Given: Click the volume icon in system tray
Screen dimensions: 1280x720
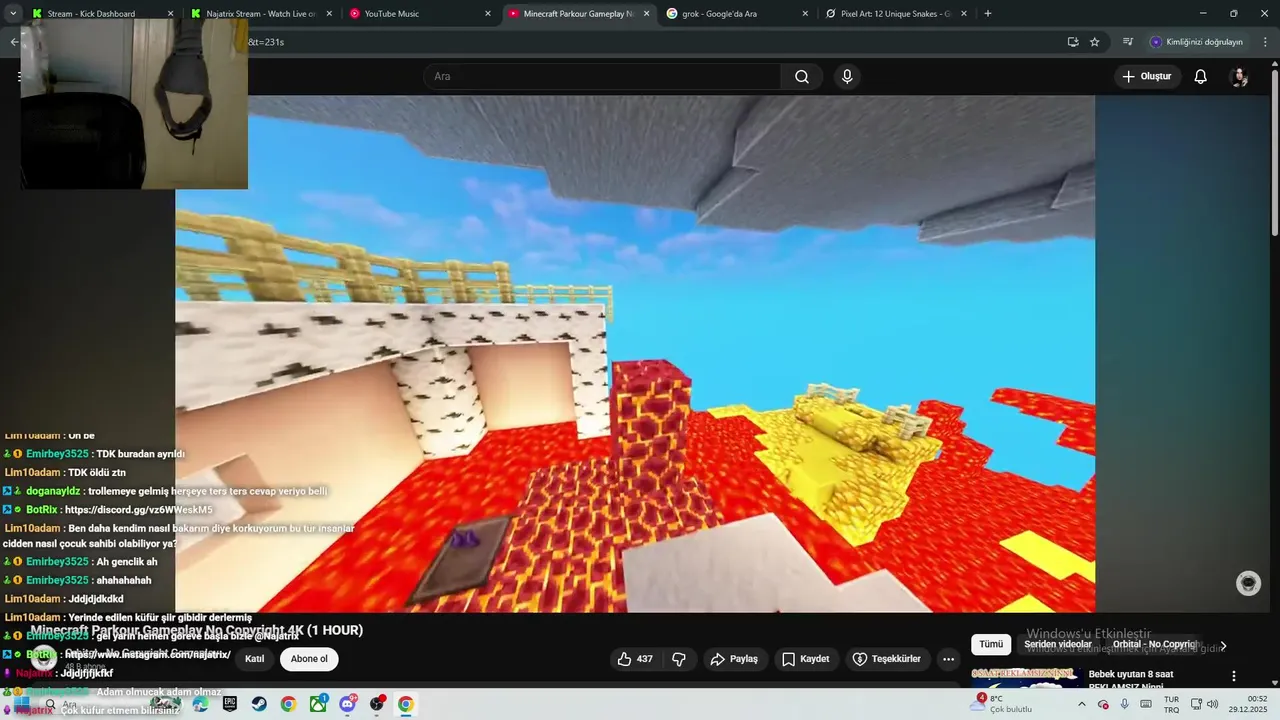Looking at the screenshot, I should (x=1213, y=704).
